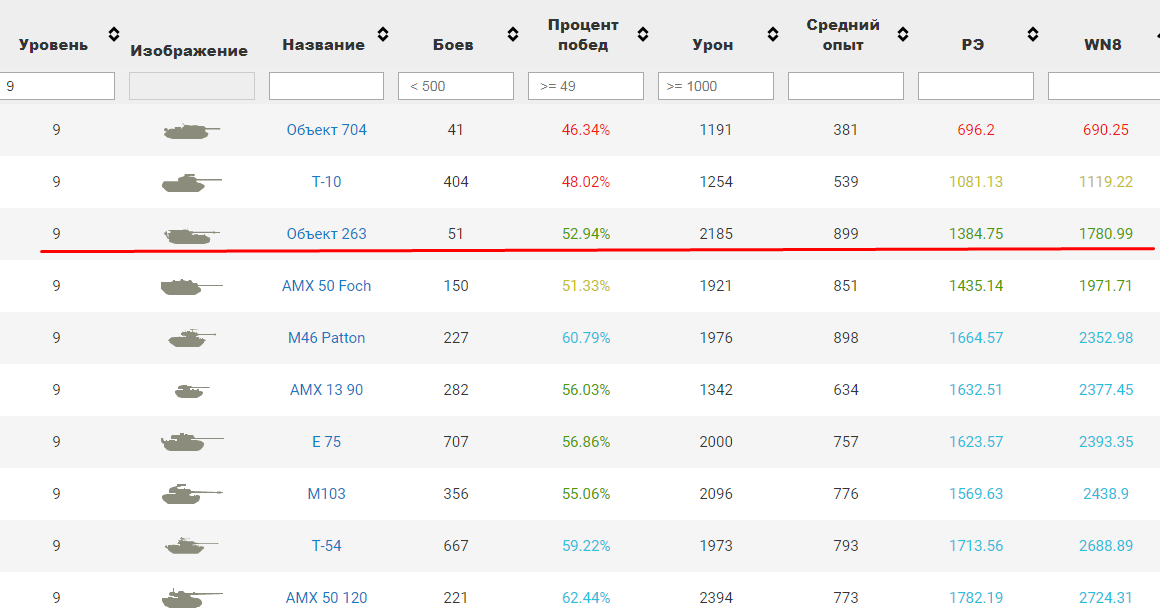This screenshot has height=614, width=1160.
Task: Click the Процент побед filter '>= 49'
Action: pyautogui.click(x=586, y=86)
